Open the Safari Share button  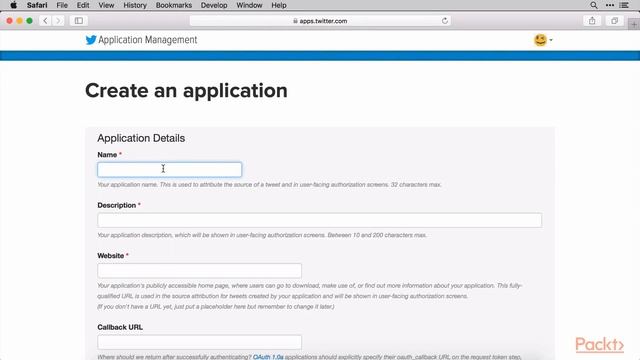pyautogui.click(x=592, y=21)
